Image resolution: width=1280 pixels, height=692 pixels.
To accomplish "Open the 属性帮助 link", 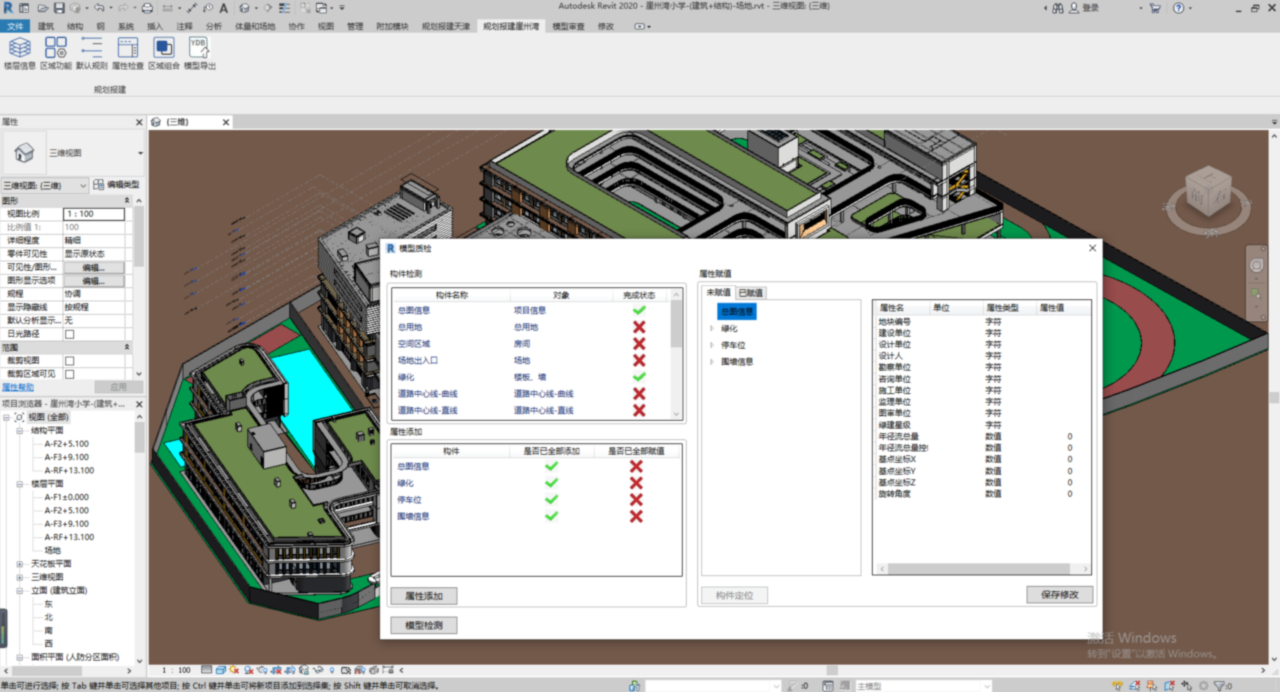I will click(18, 387).
